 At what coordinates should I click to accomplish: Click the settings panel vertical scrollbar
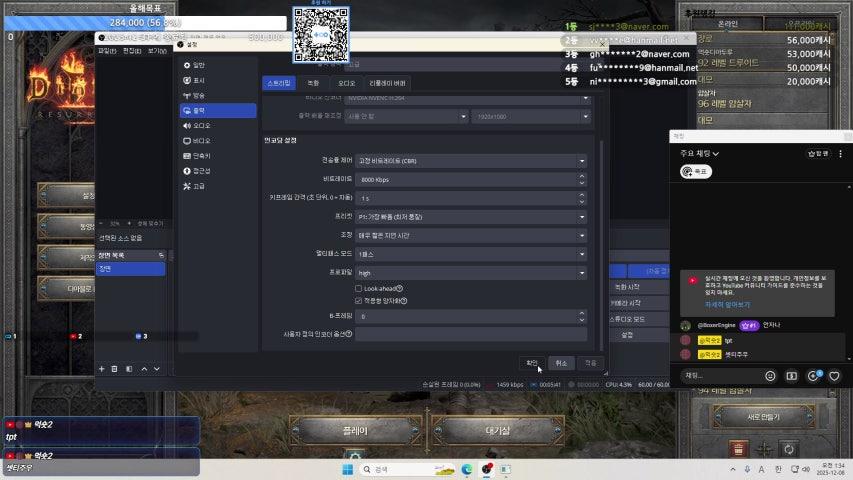tap(601, 245)
